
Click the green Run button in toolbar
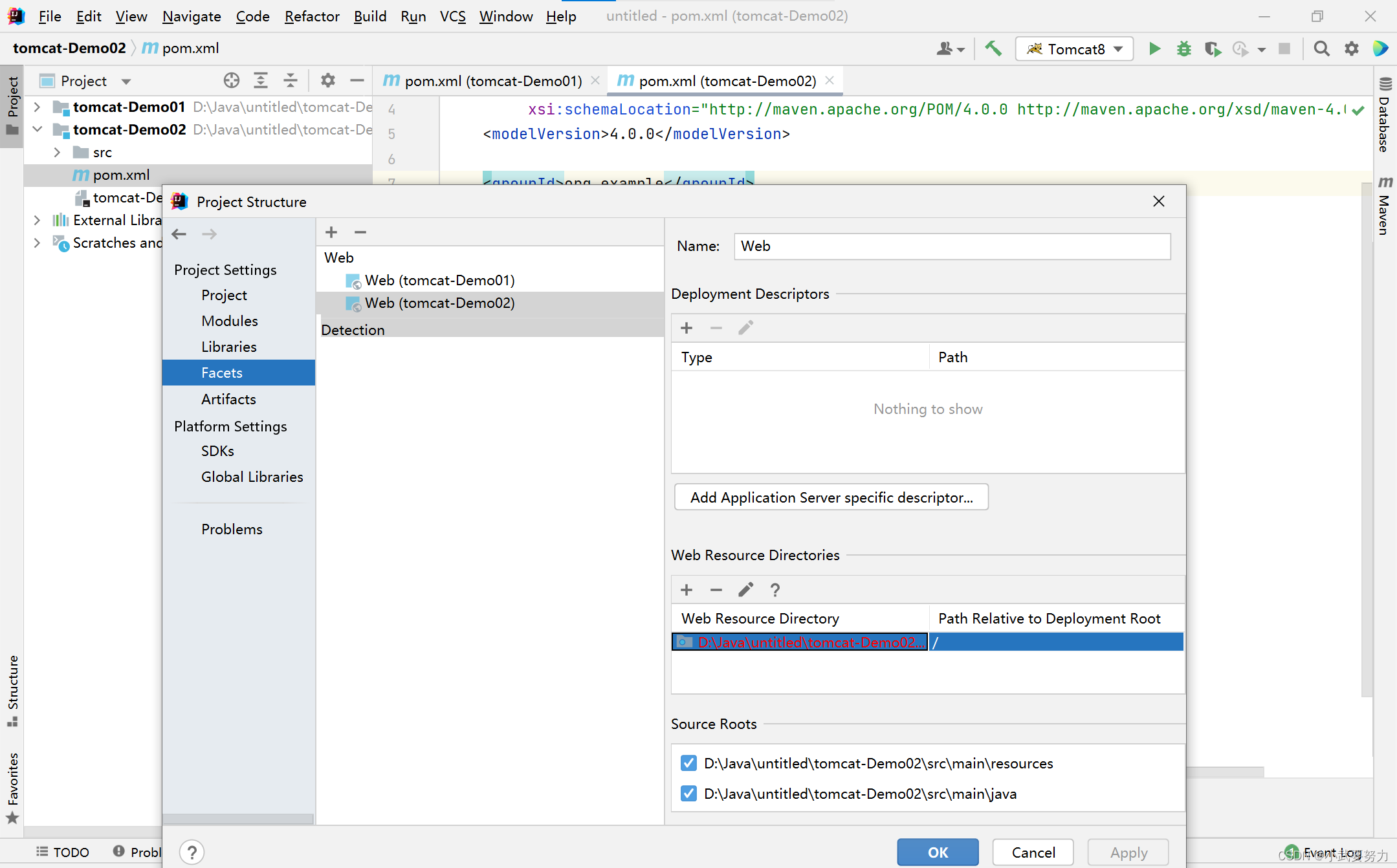click(x=1154, y=49)
